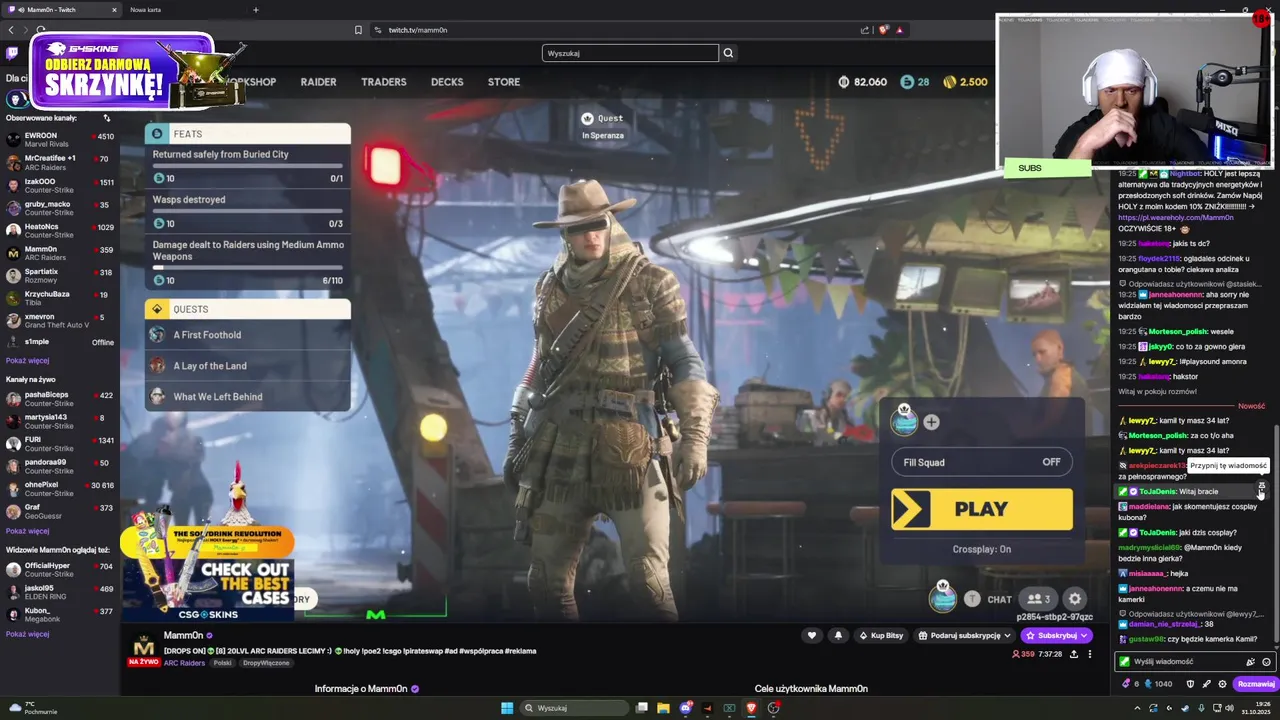The height and width of the screenshot is (720, 1280).
Task: Click the DropyWłączone stream tag
Action: (x=266, y=663)
